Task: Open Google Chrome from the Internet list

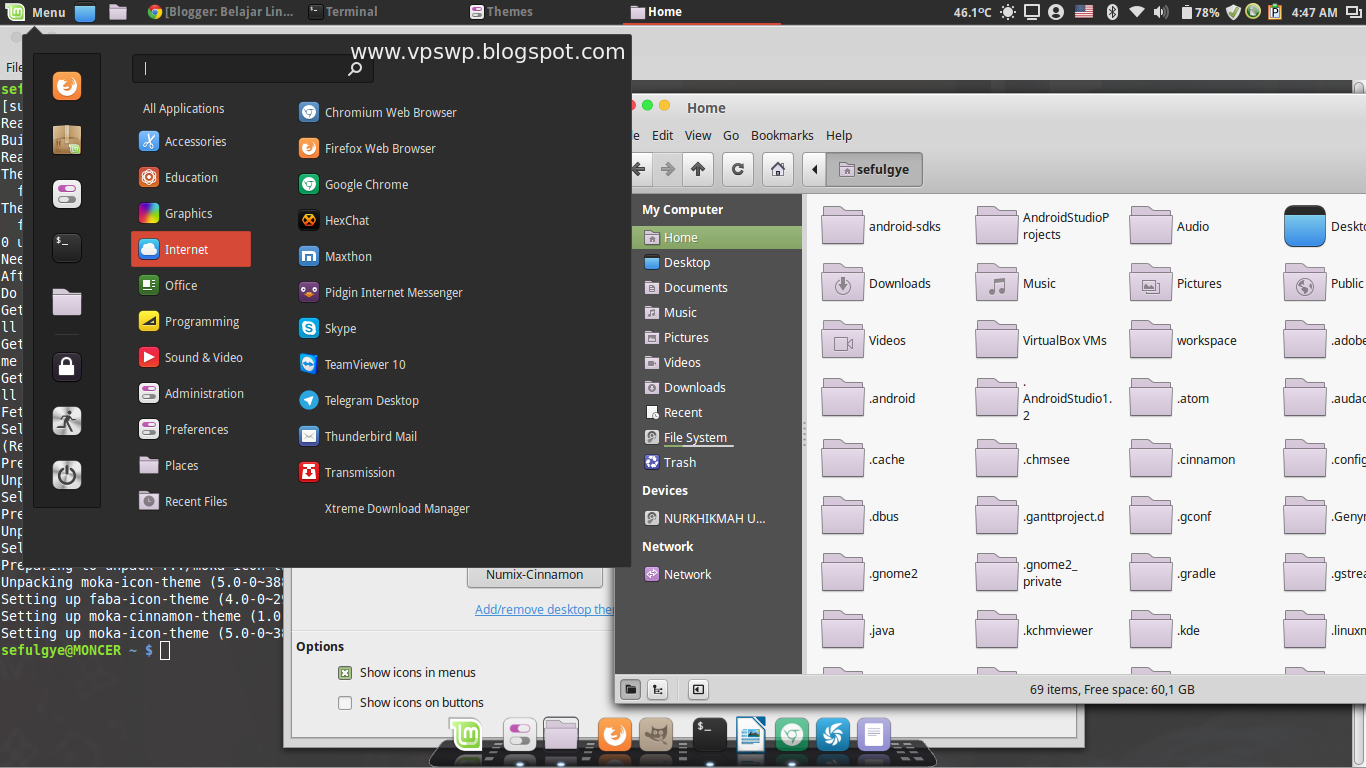Action: [353, 185]
